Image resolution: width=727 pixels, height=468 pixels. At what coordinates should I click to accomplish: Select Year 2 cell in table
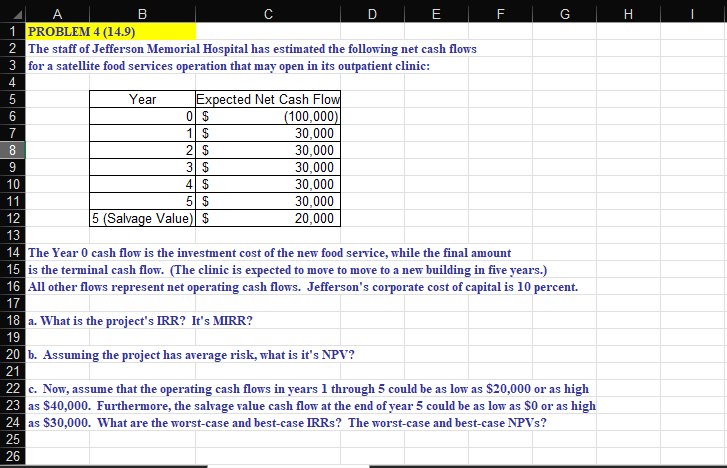coord(142,150)
